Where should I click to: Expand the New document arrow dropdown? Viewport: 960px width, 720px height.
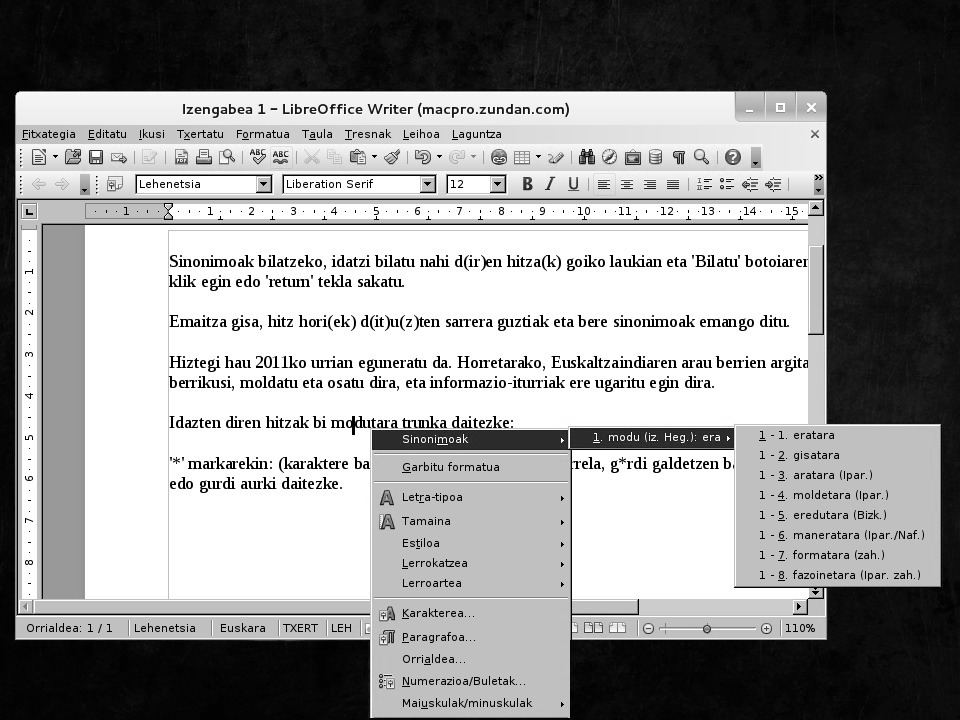click(55, 157)
